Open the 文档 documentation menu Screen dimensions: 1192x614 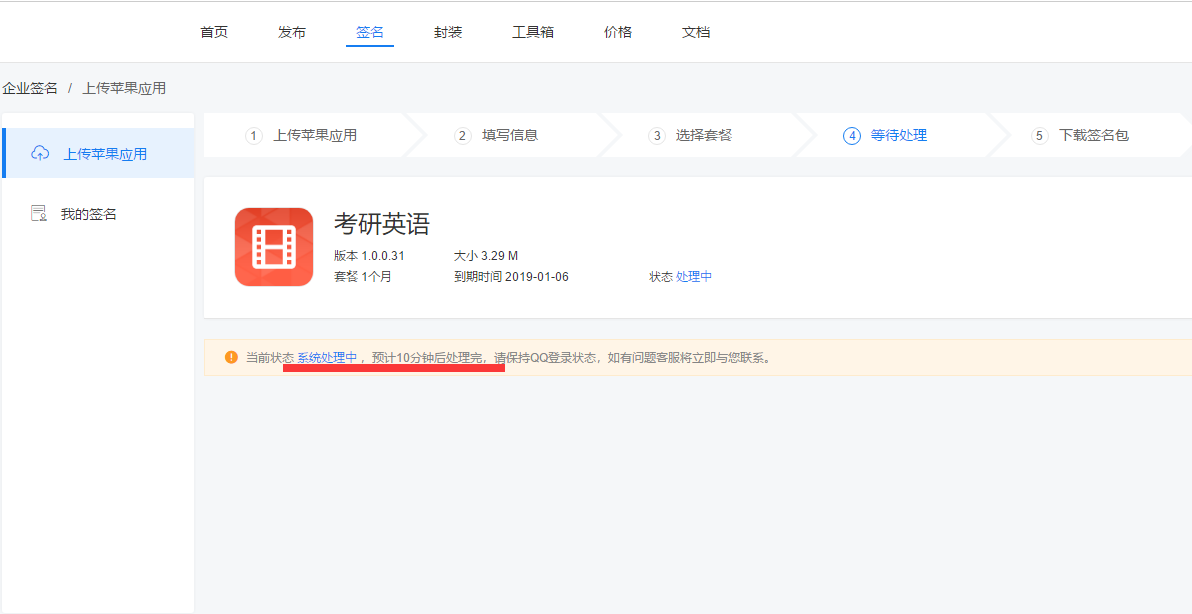696,32
